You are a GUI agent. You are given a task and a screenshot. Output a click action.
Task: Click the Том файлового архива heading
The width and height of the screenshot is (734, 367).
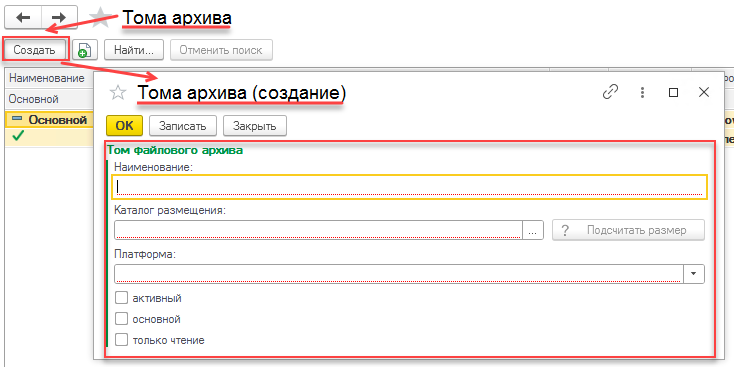click(175, 150)
